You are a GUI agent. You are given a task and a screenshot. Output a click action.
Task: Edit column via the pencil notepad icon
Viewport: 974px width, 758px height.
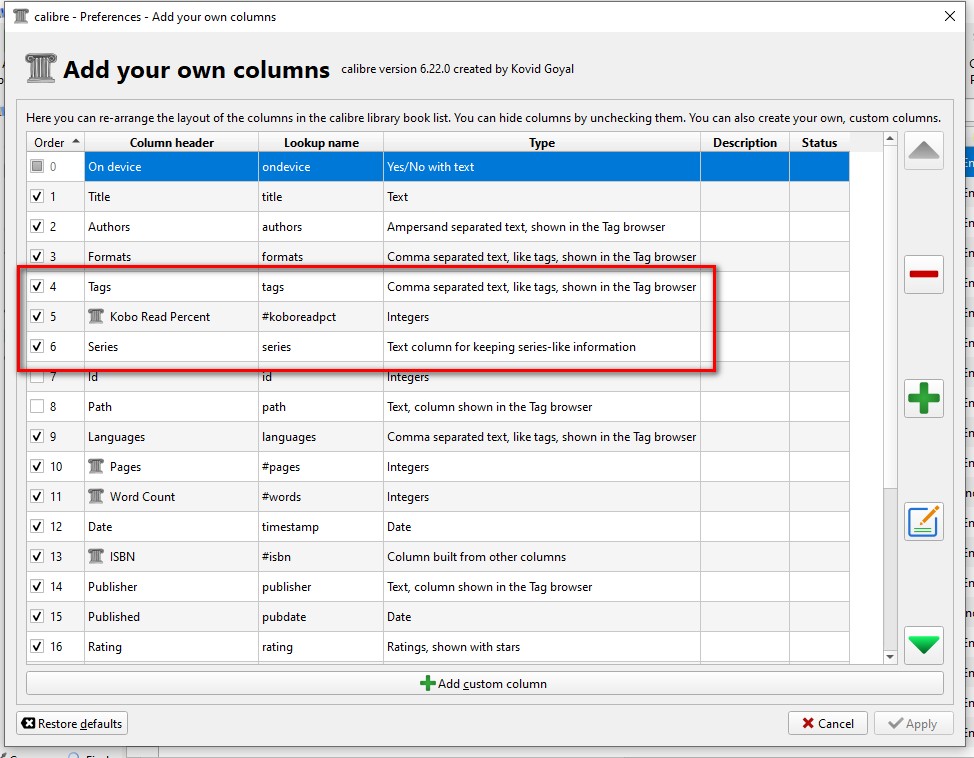click(923, 521)
